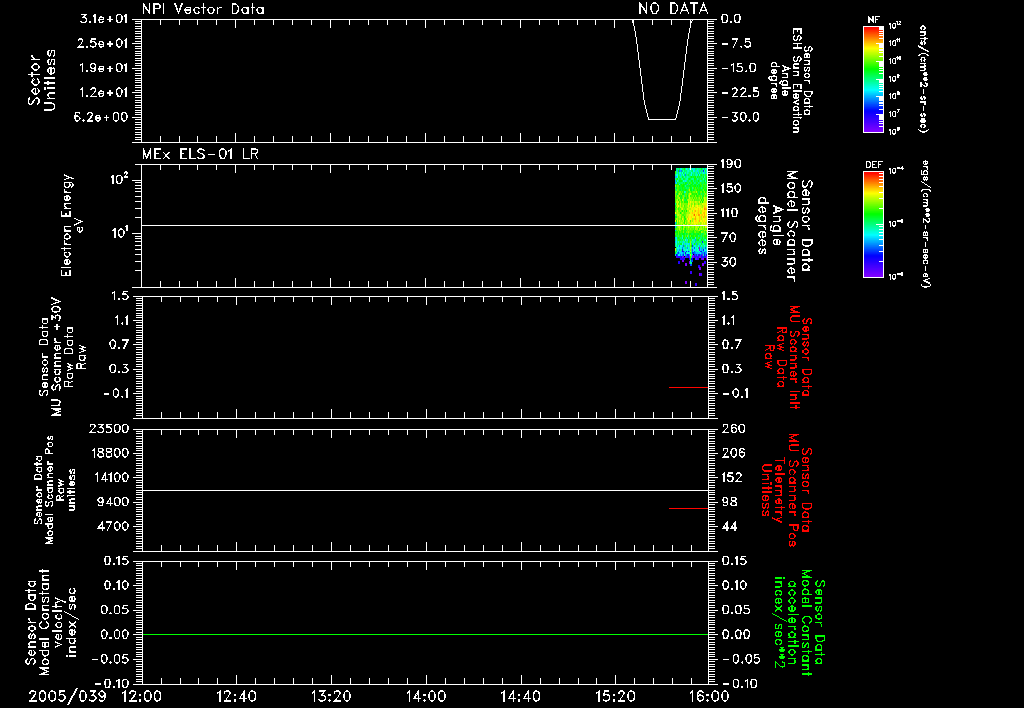
Task: Click the '70' scanner angle tick
Action: coord(730,237)
